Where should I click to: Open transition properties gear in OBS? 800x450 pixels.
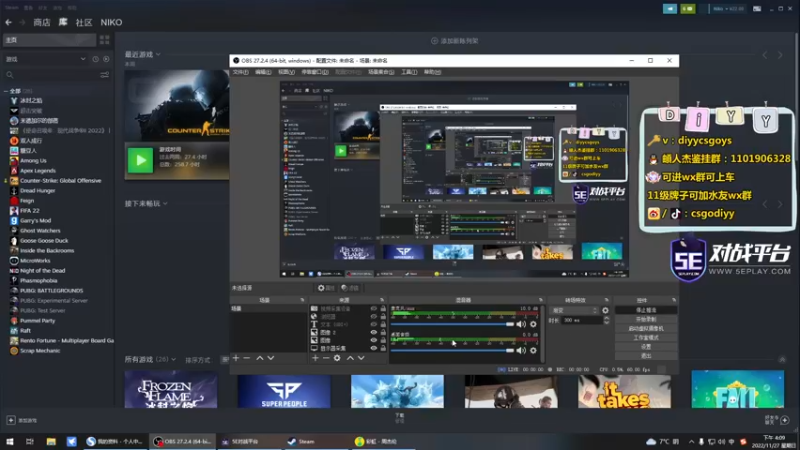pyautogui.click(x=606, y=310)
